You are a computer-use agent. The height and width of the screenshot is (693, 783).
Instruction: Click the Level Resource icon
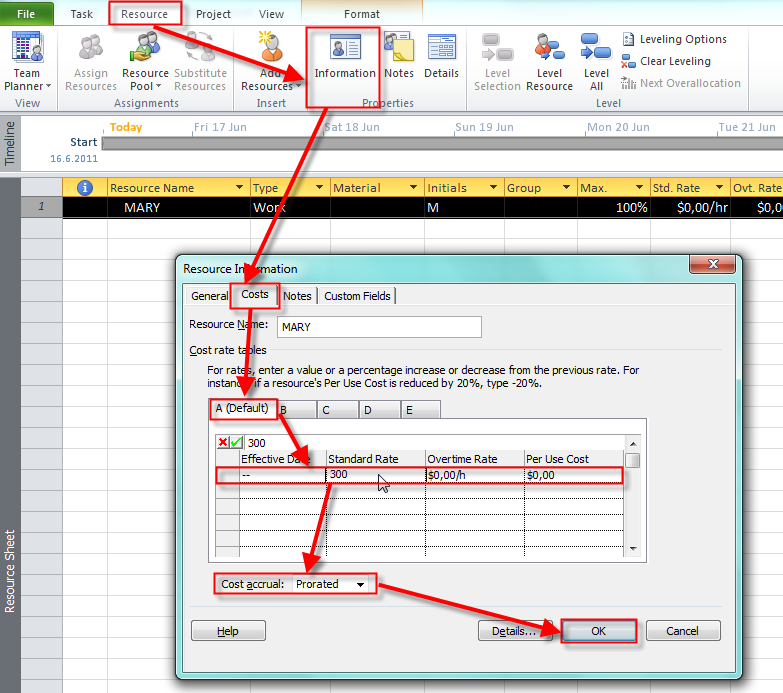tap(549, 60)
